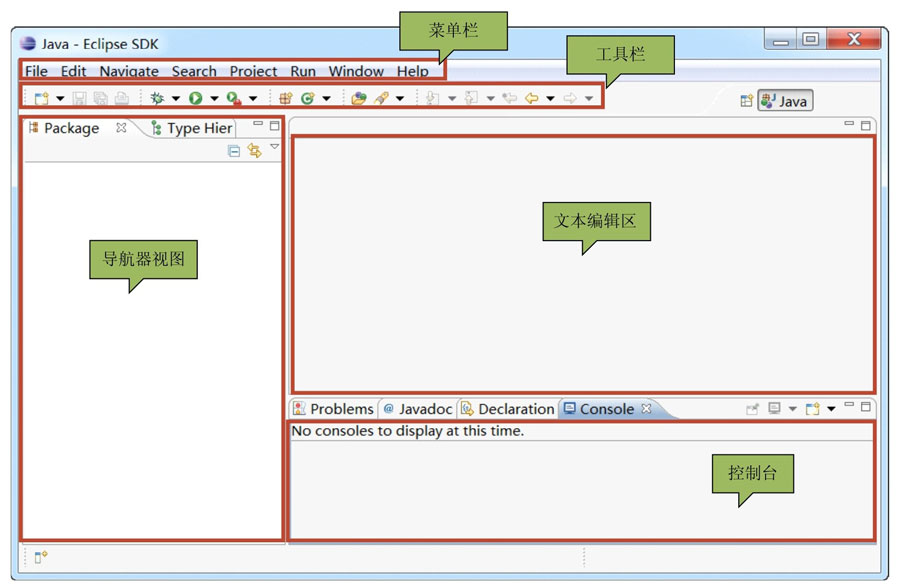
Task: Close the Console tab
Action: click(x=646, y=408)
